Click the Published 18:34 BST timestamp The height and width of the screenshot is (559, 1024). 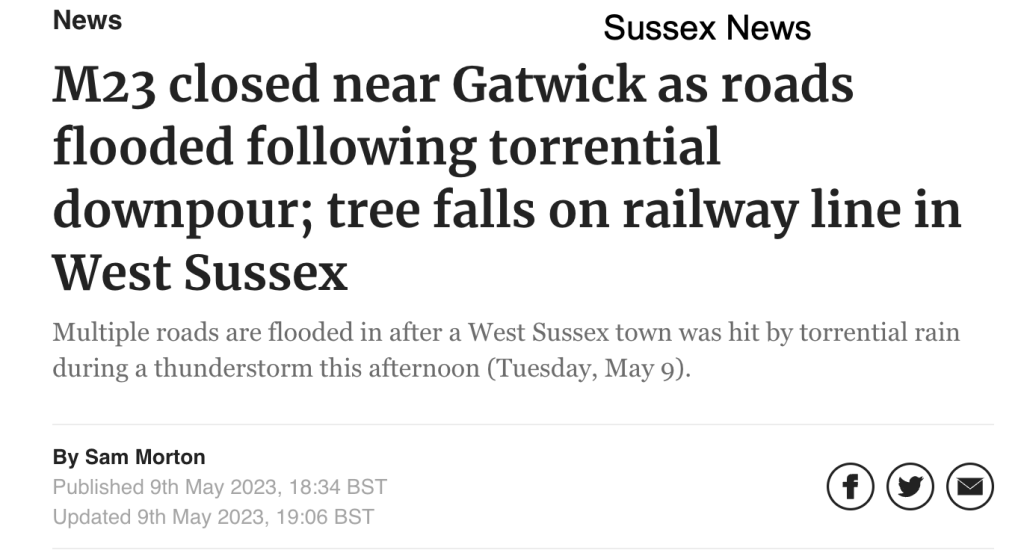[219, 487]
